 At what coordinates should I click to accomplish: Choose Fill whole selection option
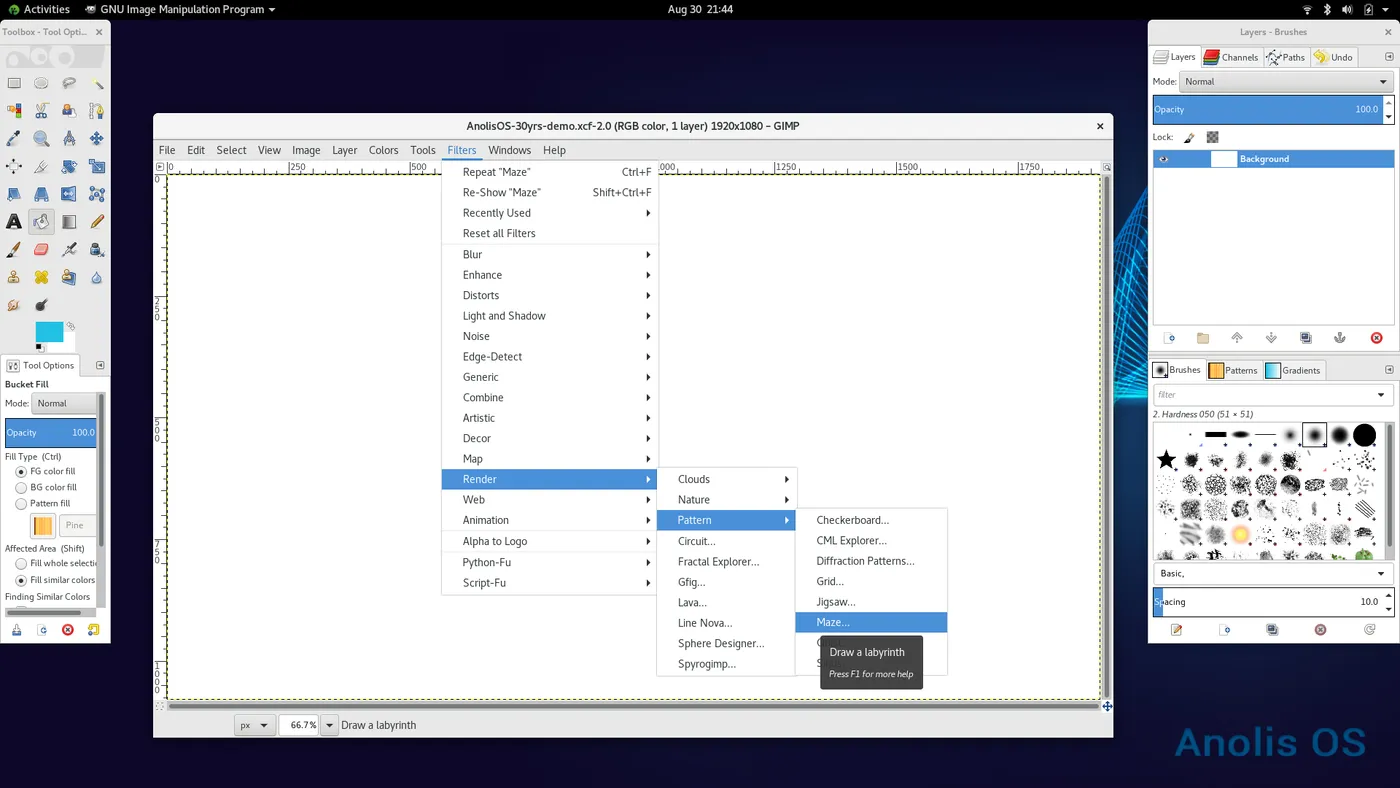21,564
